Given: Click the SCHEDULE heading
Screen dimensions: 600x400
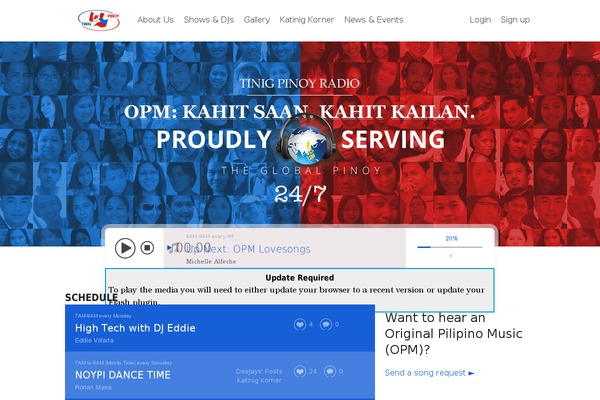Looking at the screenshot, I should pyautogui.click(x=91, y=298).
